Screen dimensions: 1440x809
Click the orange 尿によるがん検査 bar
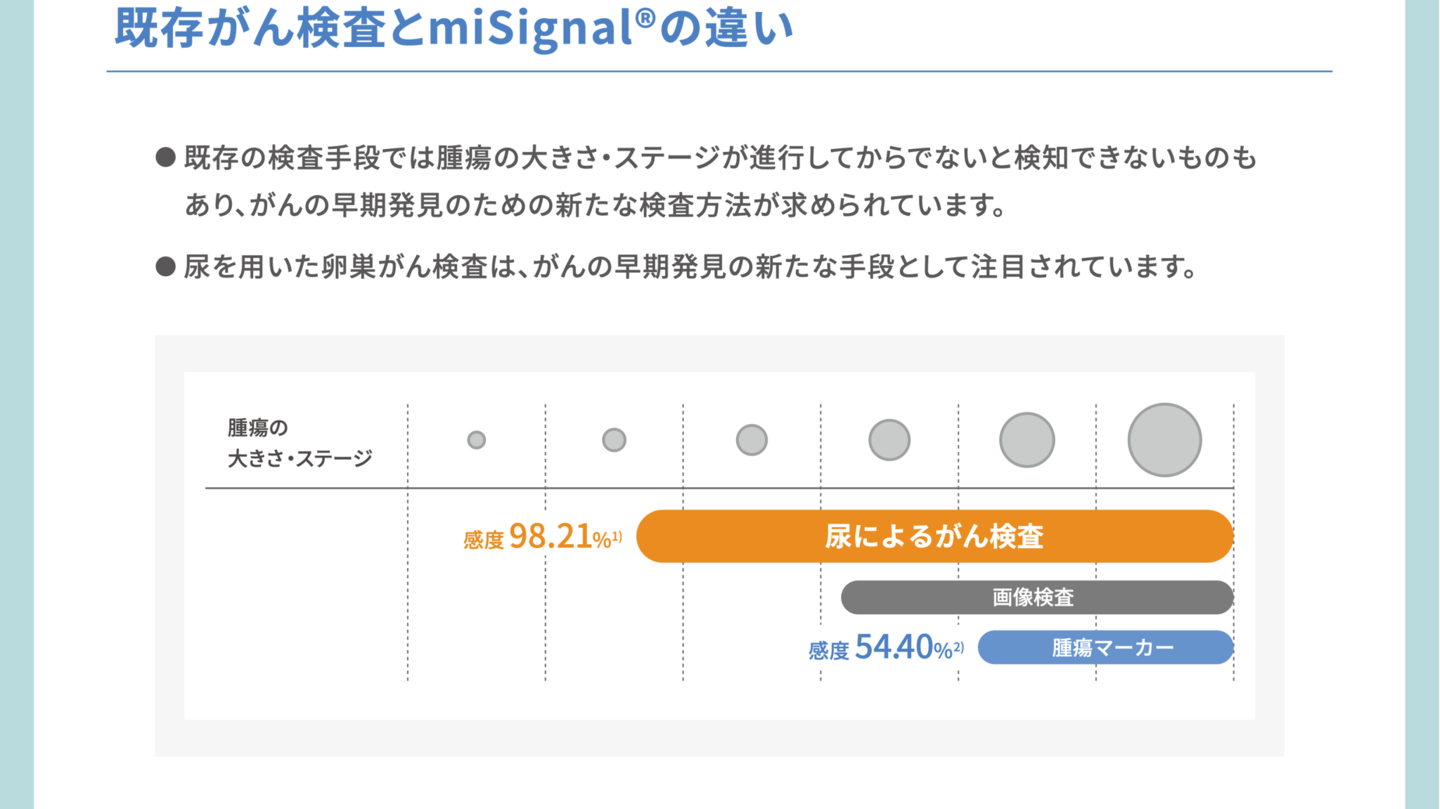(935, 536)
